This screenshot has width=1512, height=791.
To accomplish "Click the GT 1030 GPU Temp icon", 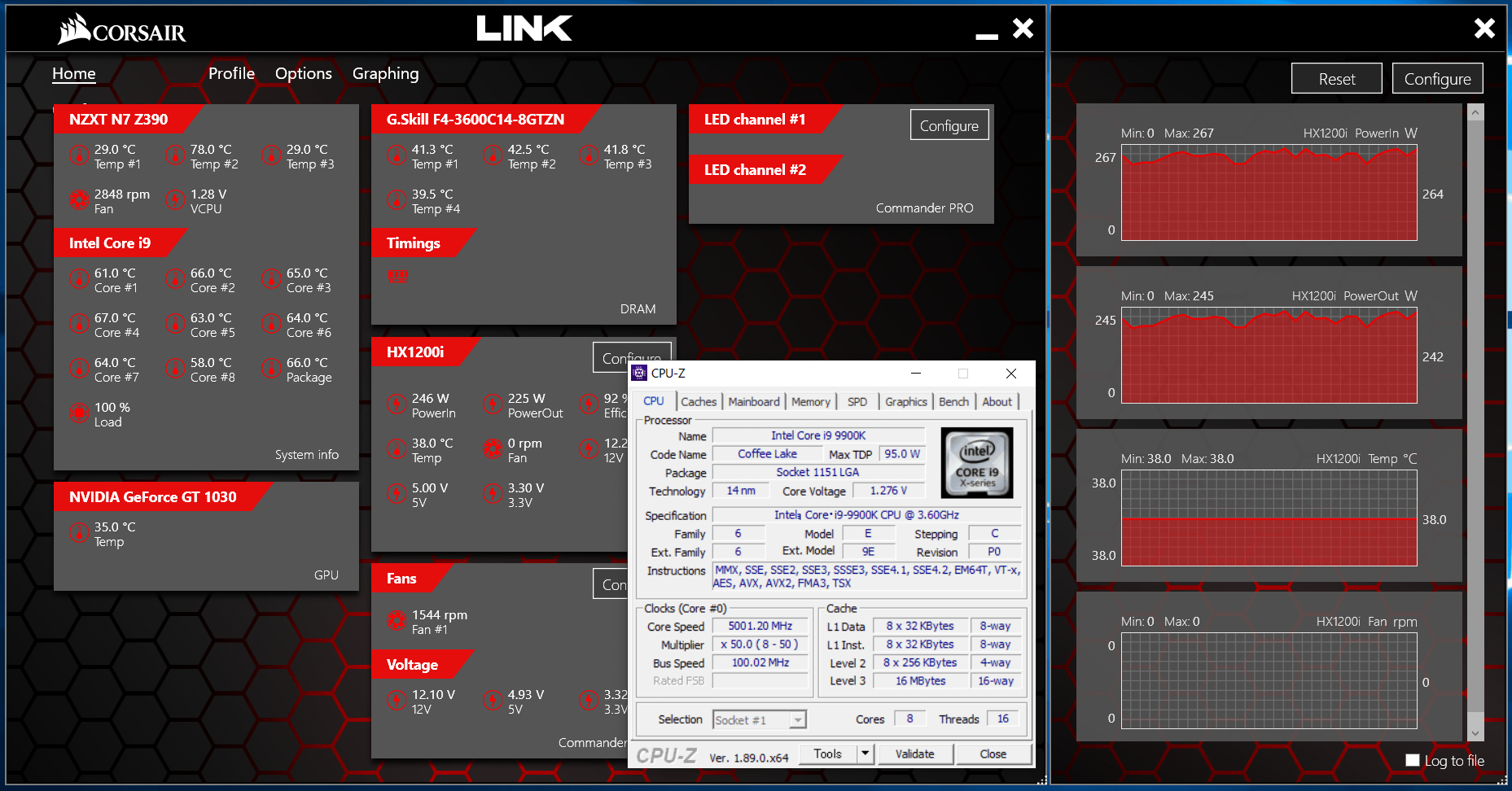I will point(79,532).
